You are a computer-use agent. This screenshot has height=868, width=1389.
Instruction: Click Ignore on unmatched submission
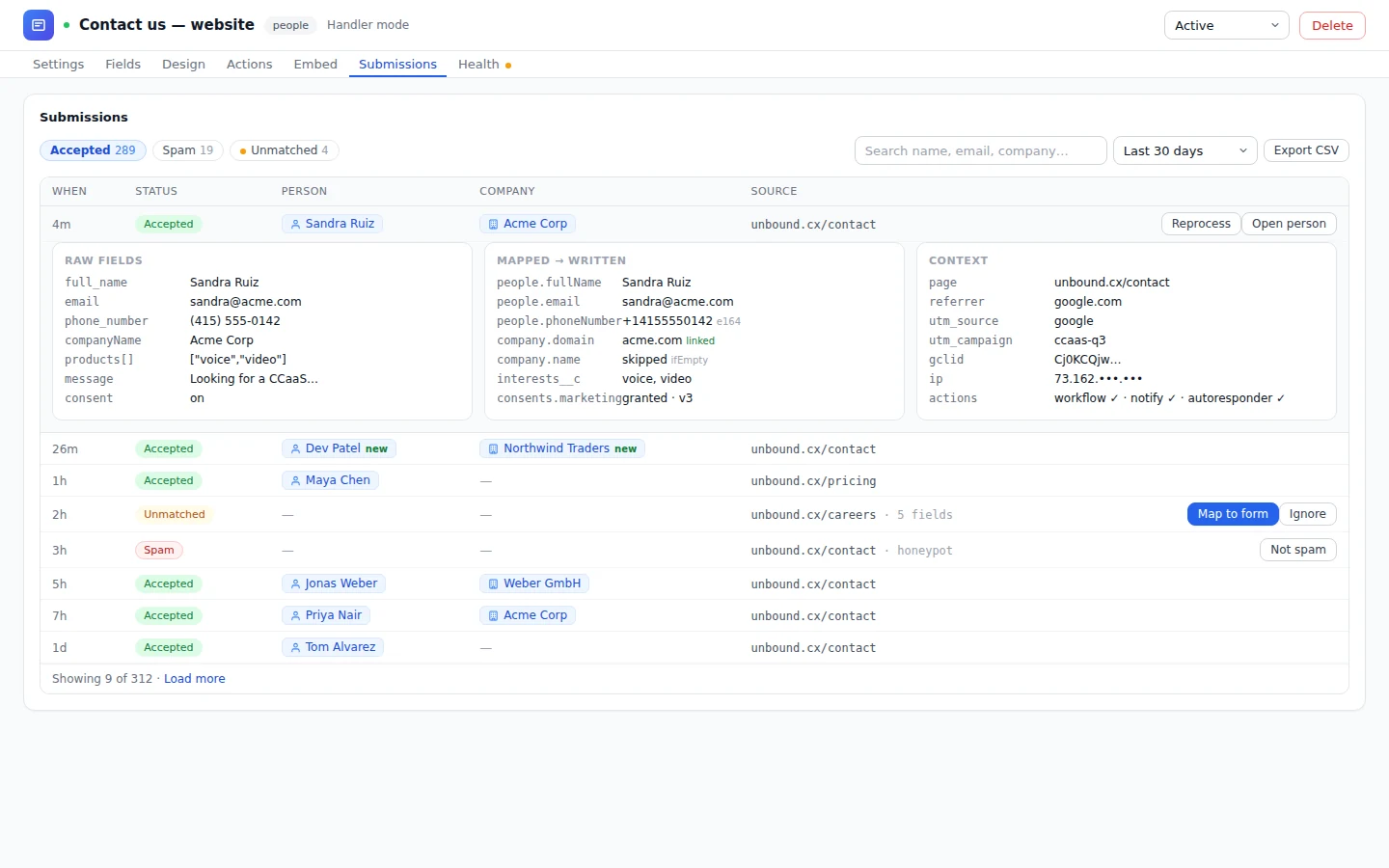point(1307,514)
